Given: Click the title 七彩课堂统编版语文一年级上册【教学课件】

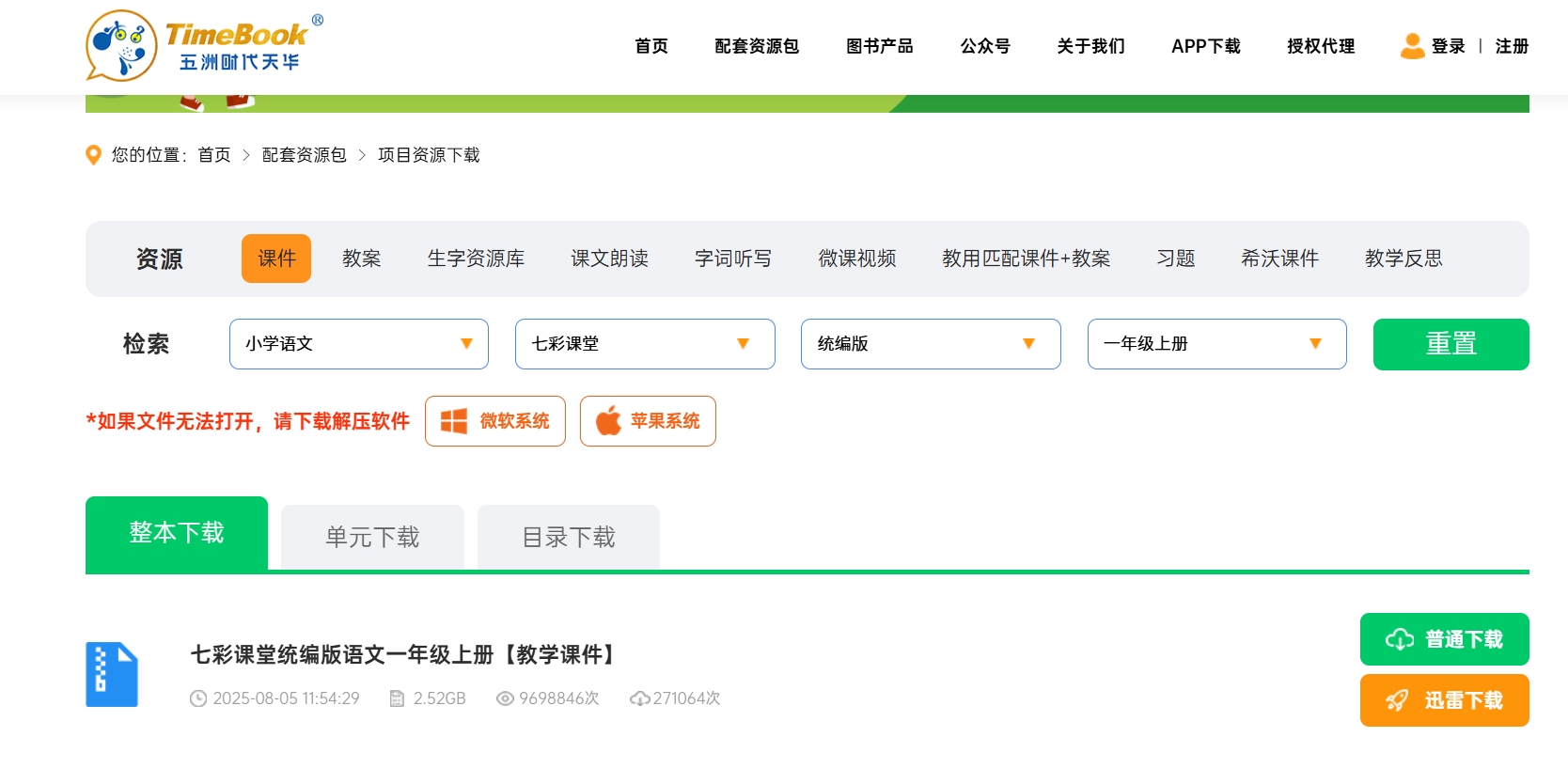Looking at the screenshot, I should [406, 654].
